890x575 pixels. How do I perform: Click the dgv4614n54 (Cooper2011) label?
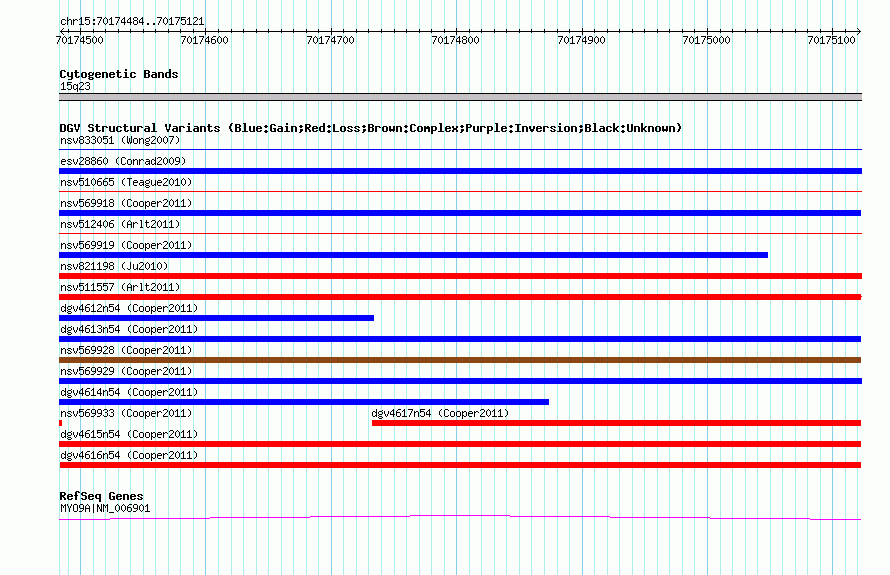click(x=129, y=392)
